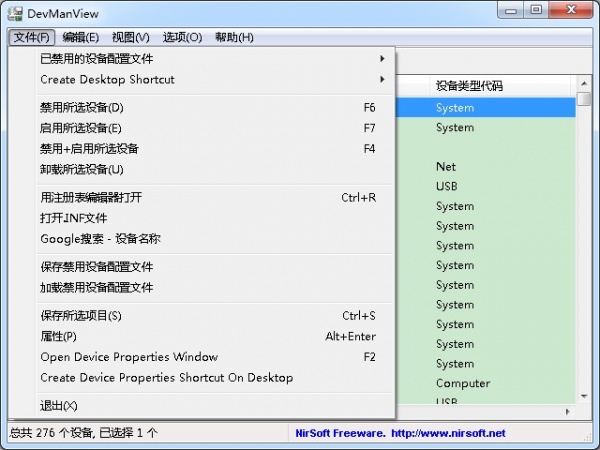Click 打开INF文件 in the File menu
This screenshot has height=450, width=600.
pyautogui.click(x=74, y=218)
